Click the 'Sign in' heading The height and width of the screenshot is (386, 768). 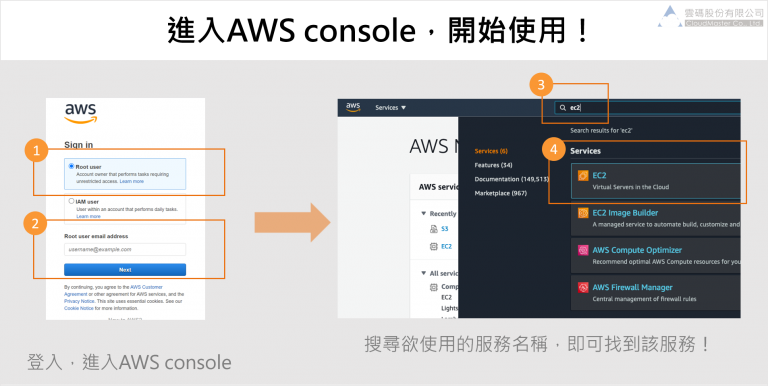click(x=78, y=145)
